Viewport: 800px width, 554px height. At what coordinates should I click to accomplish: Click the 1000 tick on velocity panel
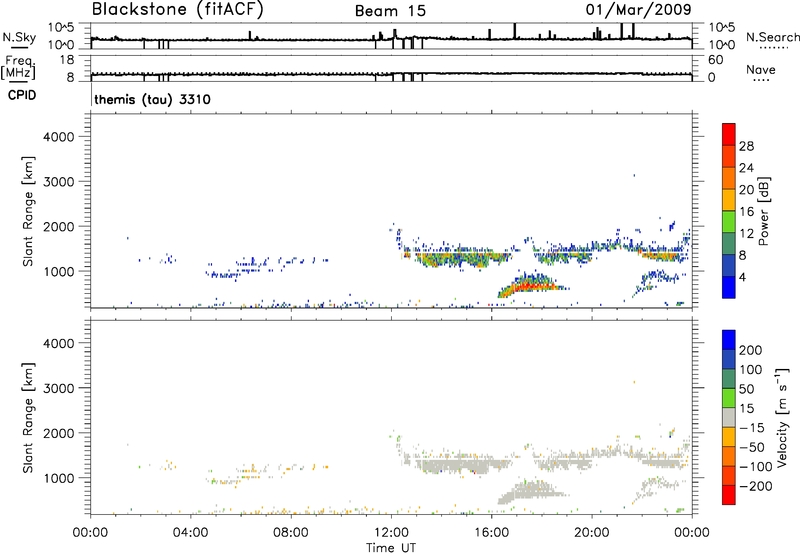coord(58,478)
